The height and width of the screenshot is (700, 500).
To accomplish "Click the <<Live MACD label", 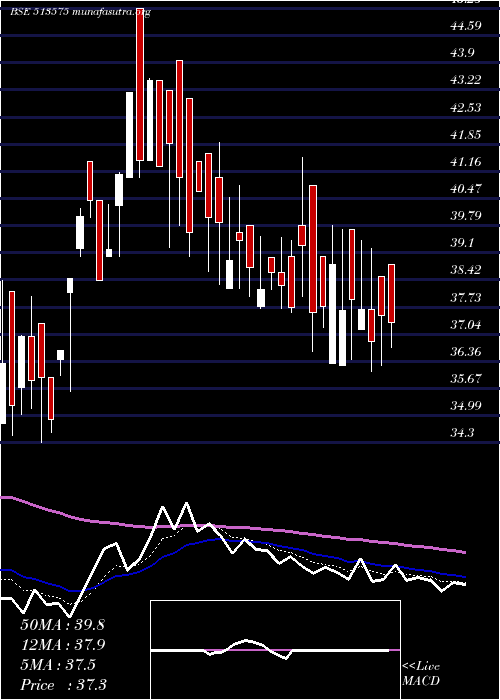I will click(421, 674).
